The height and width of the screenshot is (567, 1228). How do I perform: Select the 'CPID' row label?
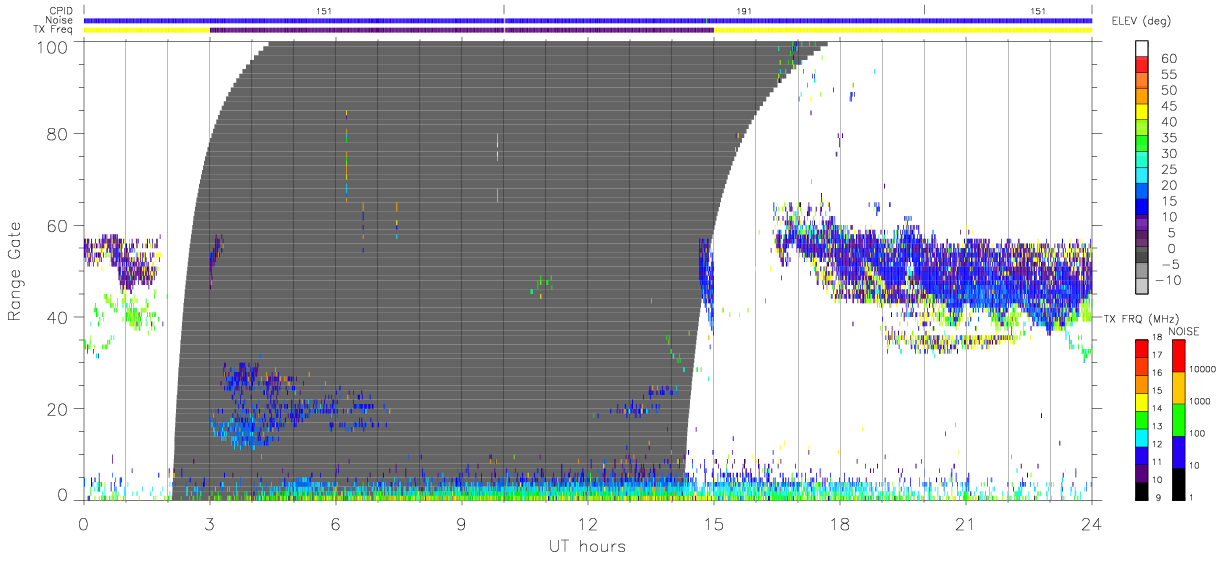tap(62, 10)
